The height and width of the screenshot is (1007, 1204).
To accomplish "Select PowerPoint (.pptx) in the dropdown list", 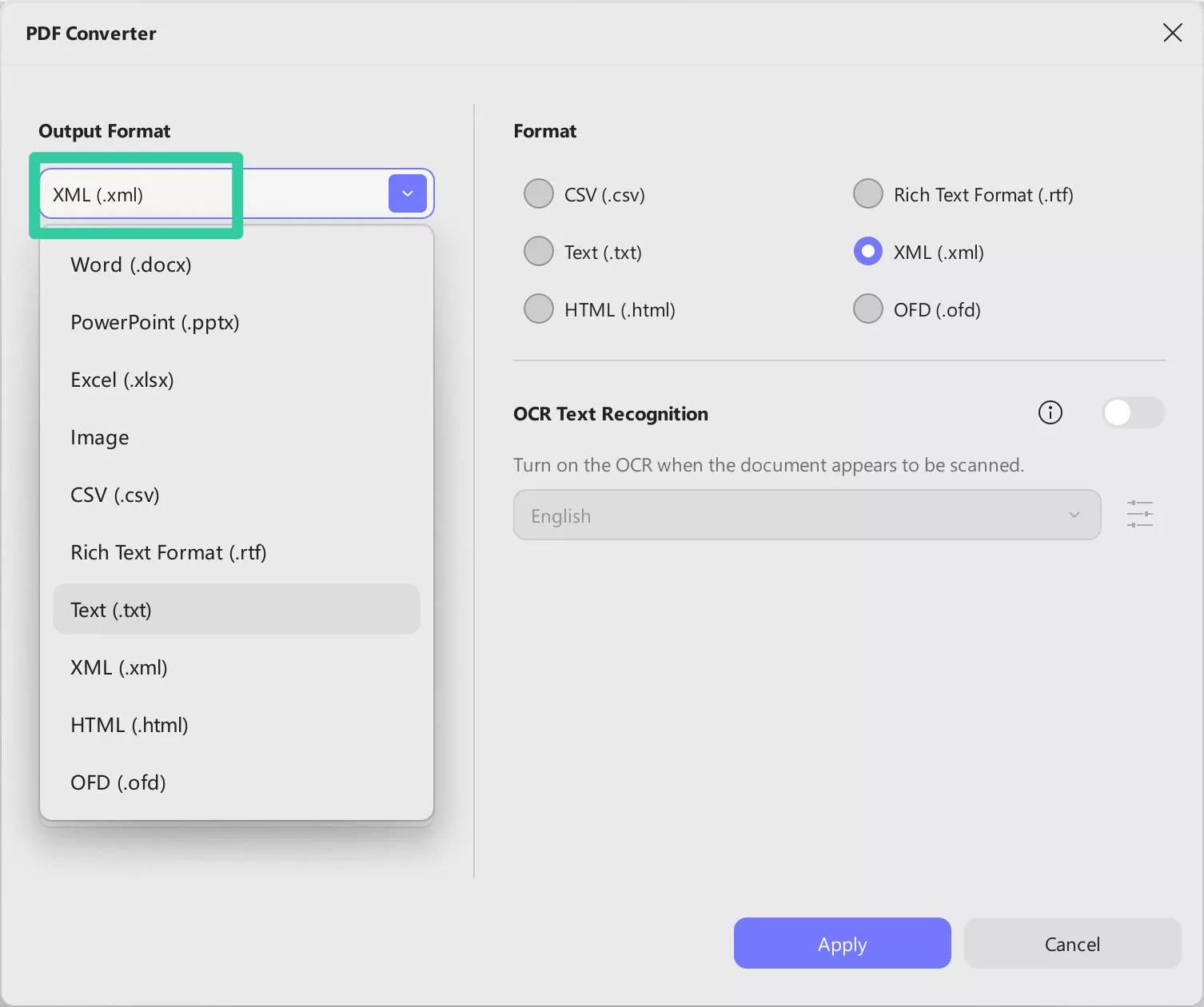I will click(x=155, y=322).
